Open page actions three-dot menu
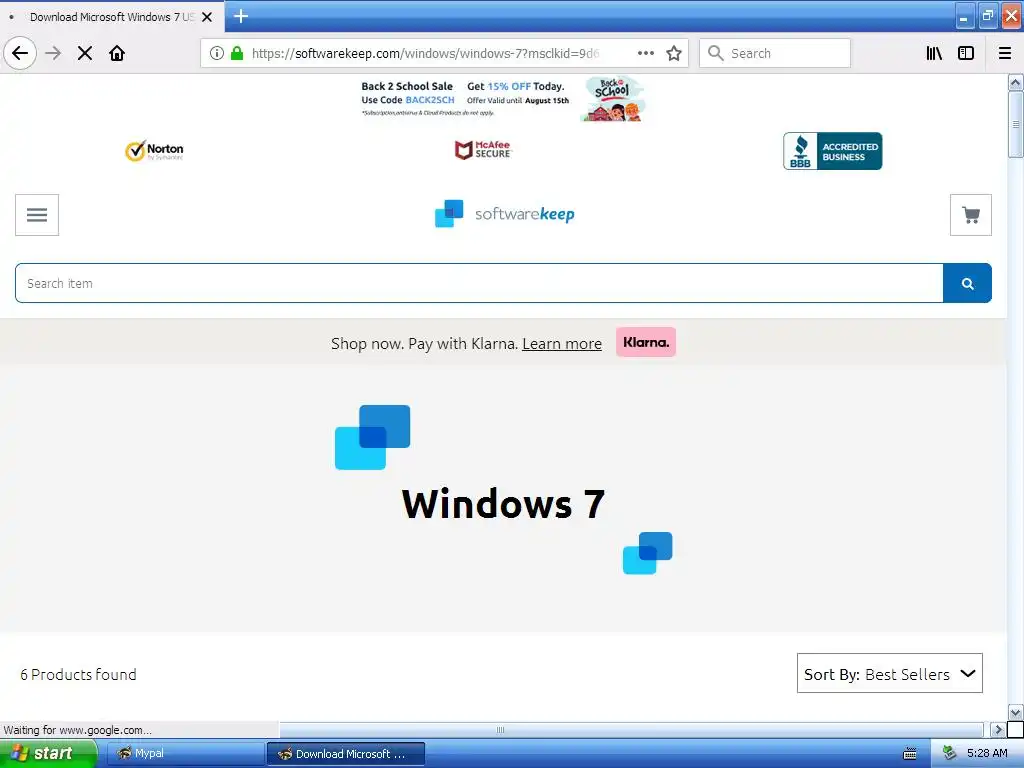1024x768 pixels. tap(645, 54)
